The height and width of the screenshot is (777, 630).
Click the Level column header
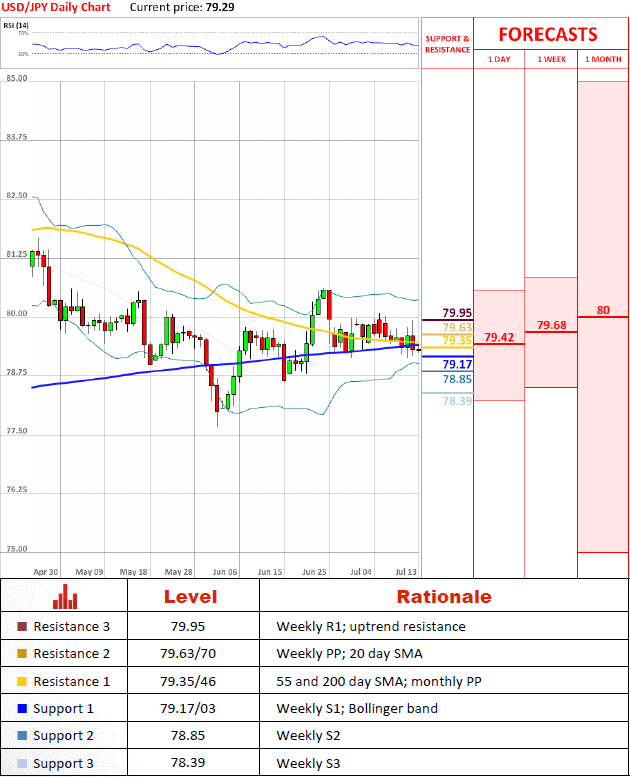[x=191, y=597]
